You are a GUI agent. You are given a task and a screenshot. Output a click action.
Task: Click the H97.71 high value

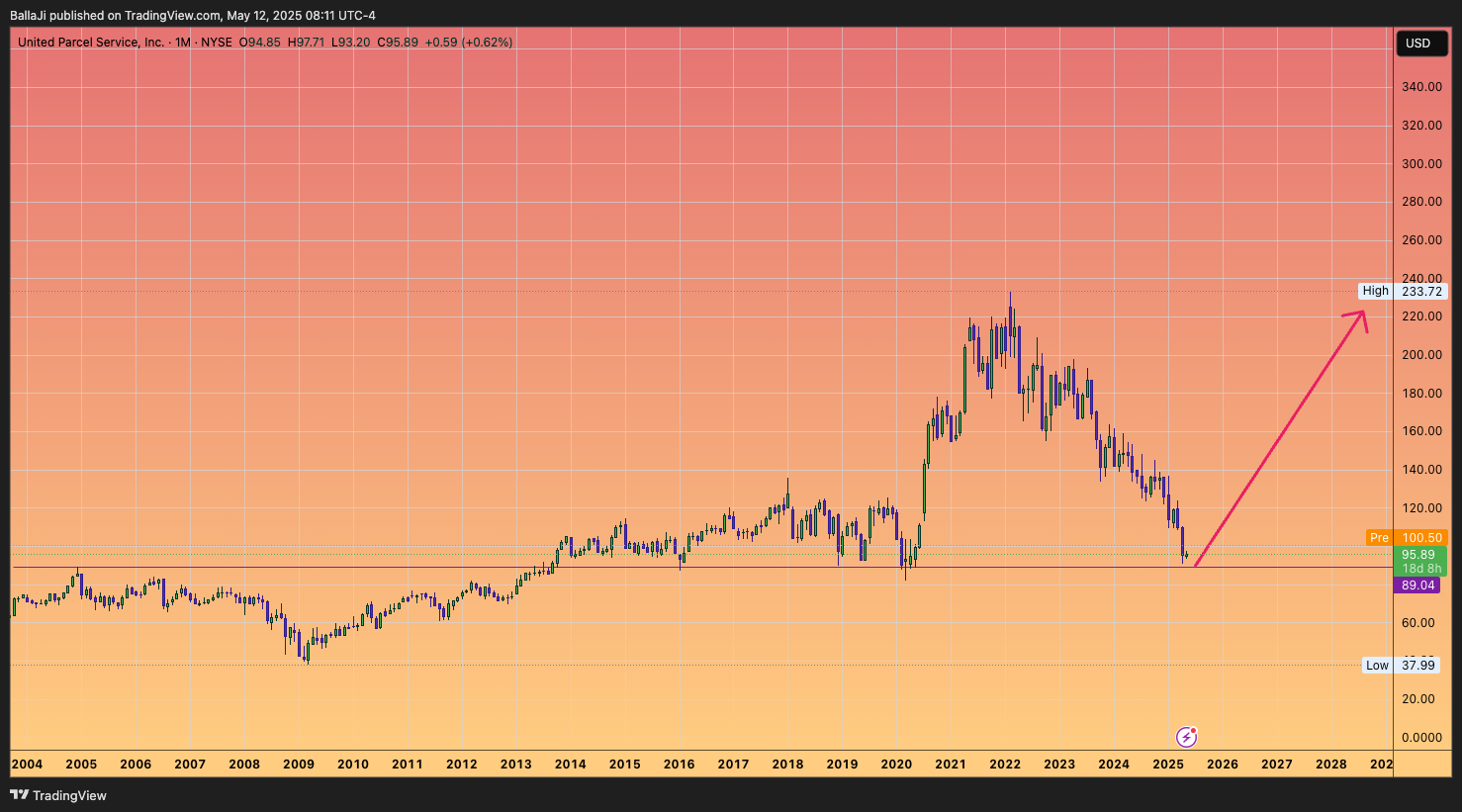point(306,43)
